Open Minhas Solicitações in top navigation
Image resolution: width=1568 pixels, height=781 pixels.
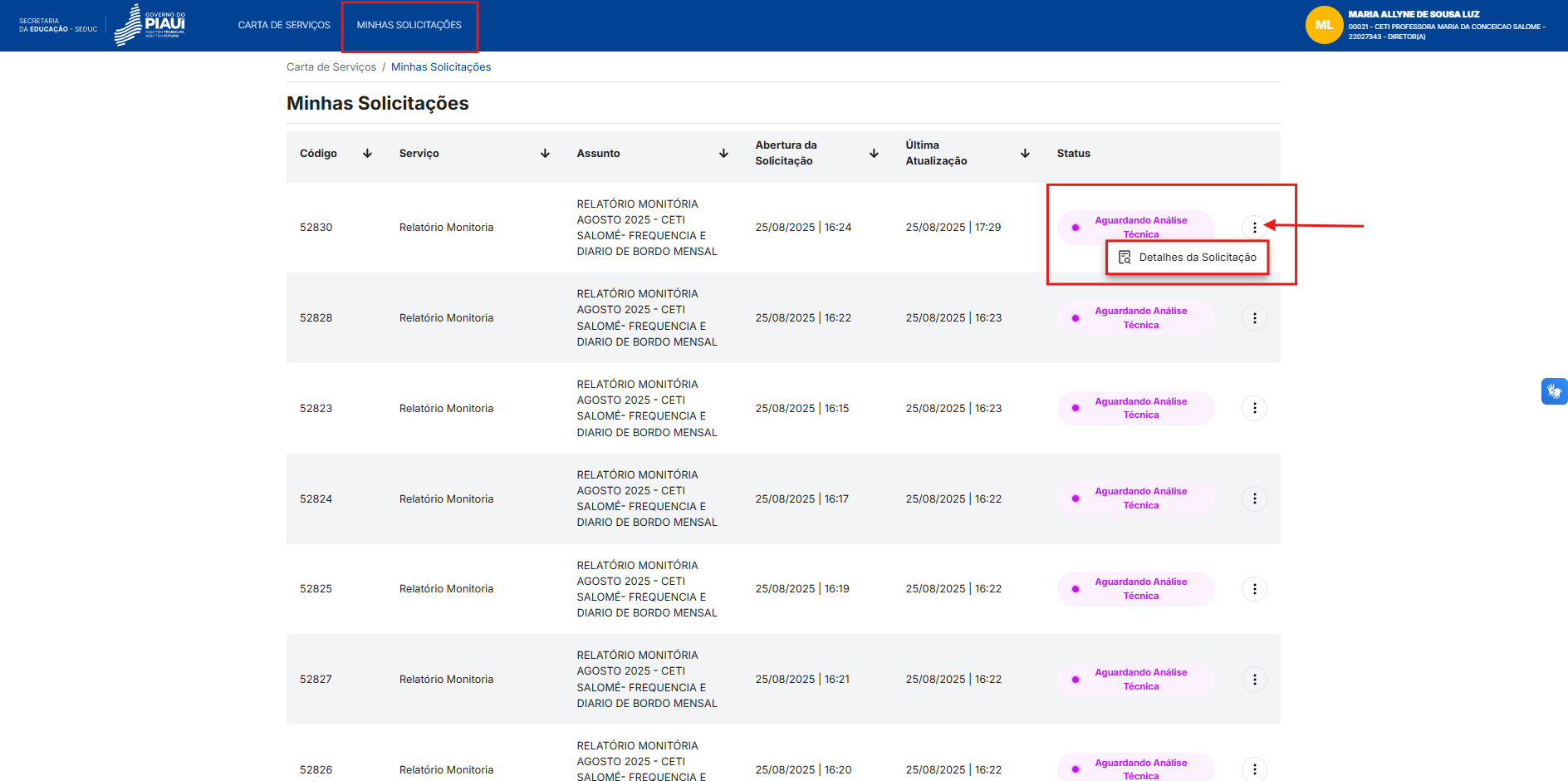click(x=409, y=25)
